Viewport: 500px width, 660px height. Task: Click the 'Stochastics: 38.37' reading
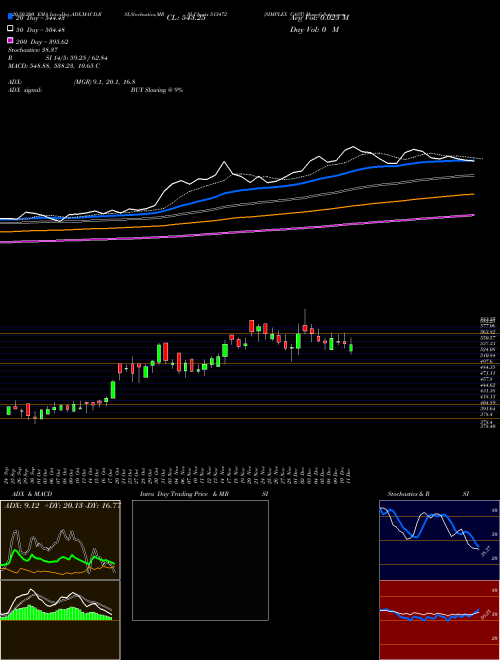(31, 50)
